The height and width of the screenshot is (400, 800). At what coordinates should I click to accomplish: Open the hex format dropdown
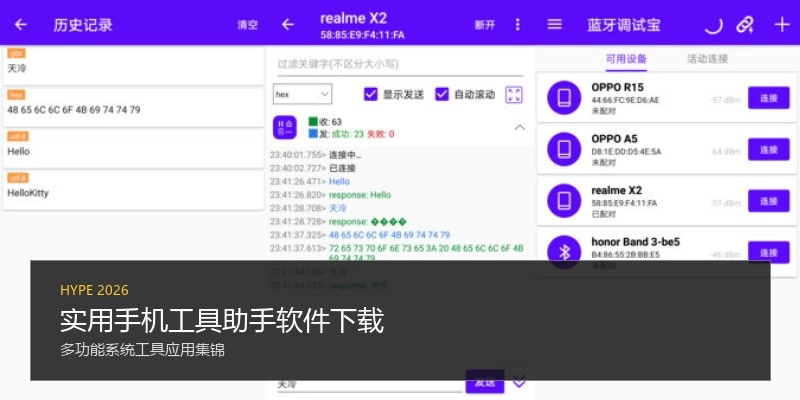click(302, 94)
